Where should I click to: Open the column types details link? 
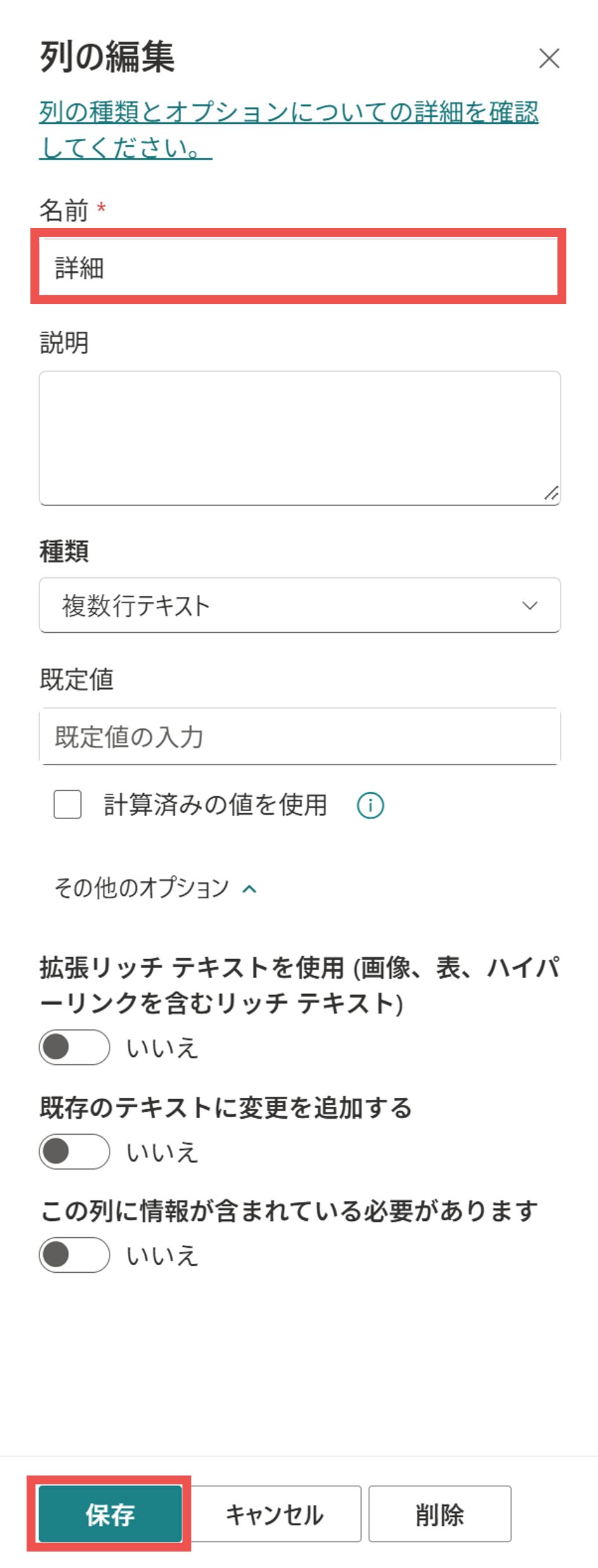click(288, 113)
